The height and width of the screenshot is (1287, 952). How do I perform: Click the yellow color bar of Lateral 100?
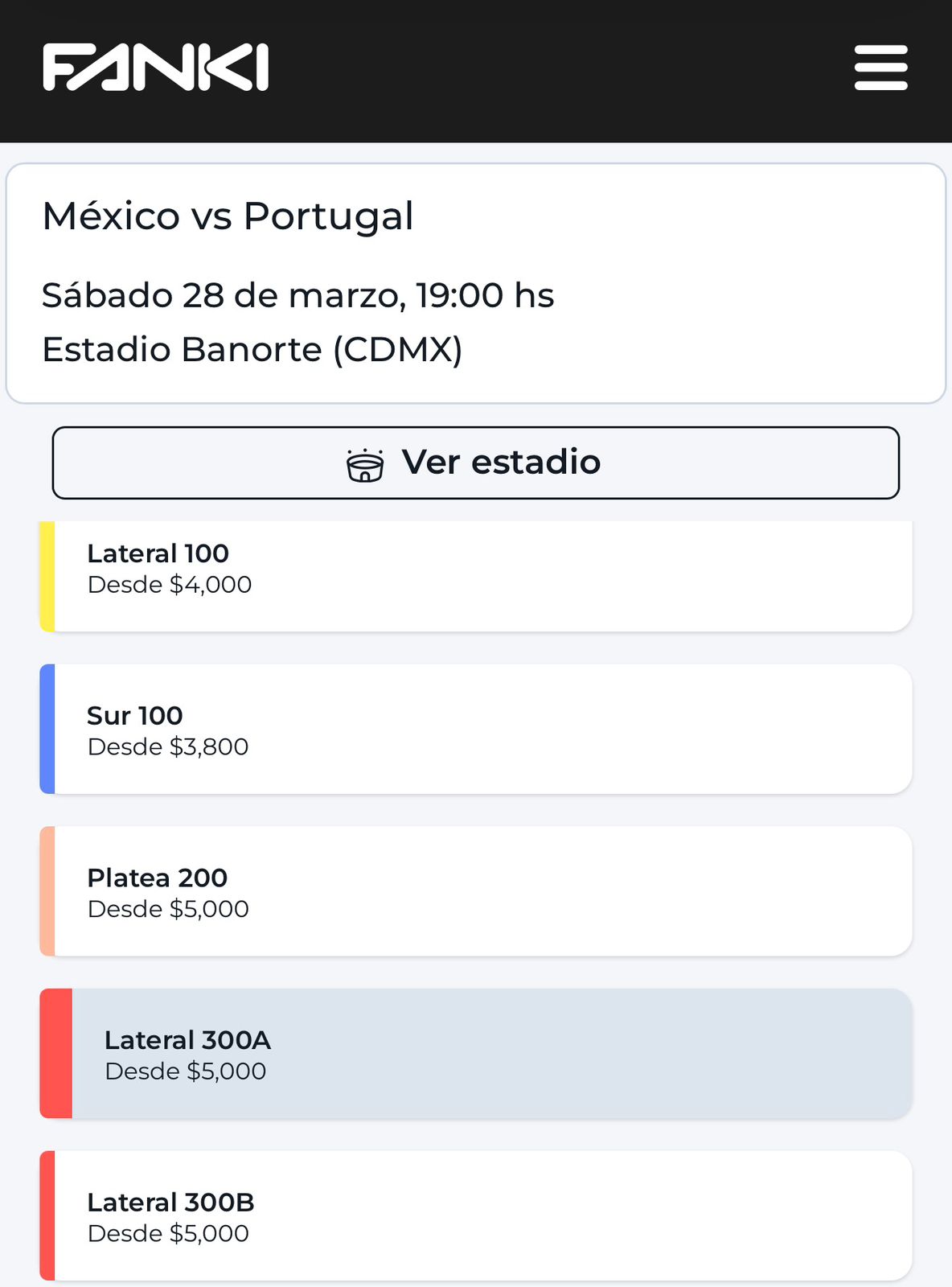[47, 576]
